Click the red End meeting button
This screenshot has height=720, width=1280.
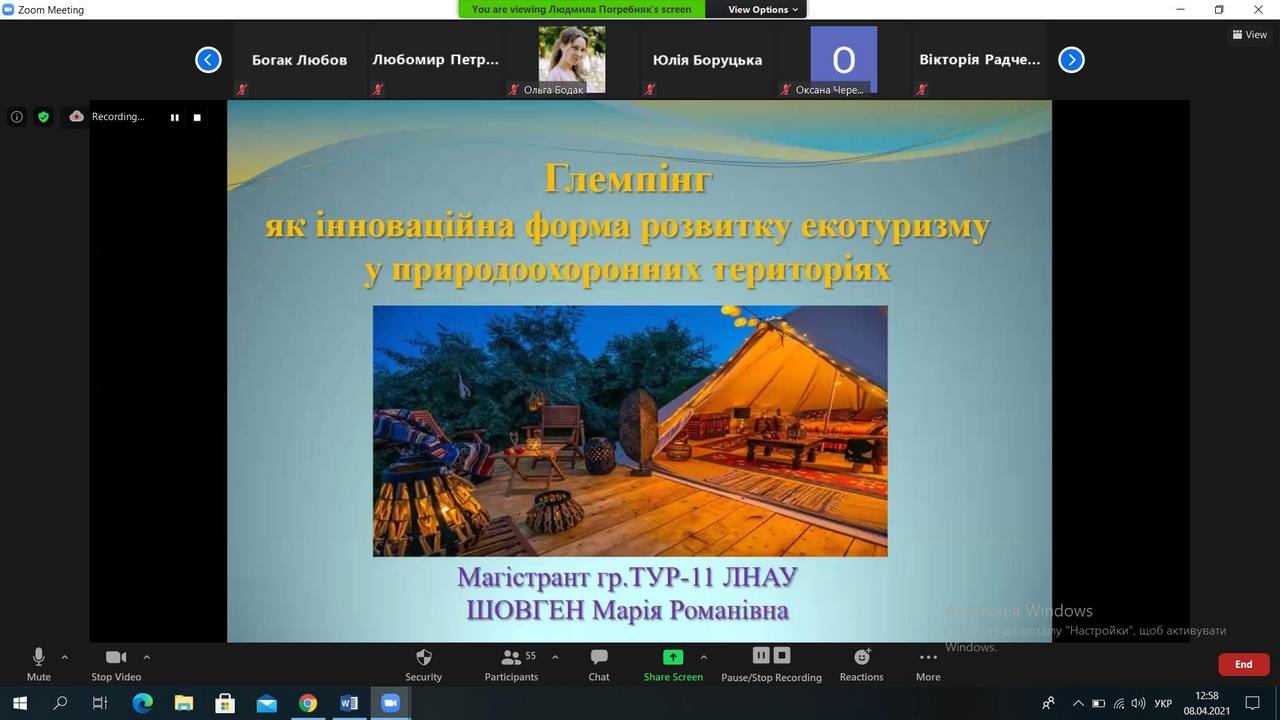1243,664
